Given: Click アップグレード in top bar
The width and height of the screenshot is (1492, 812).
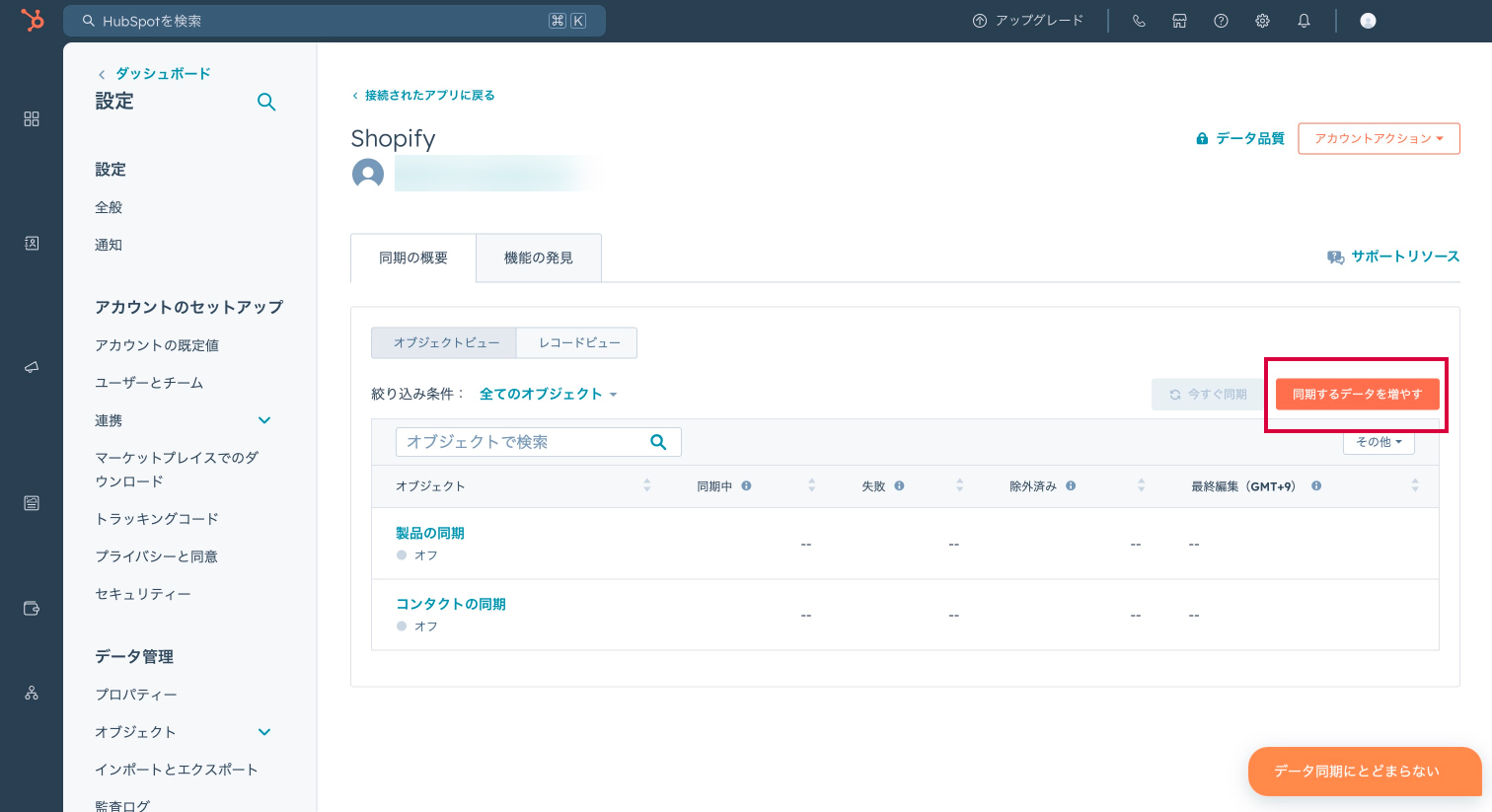Looking at the screenshot, I should point(1028,21).
